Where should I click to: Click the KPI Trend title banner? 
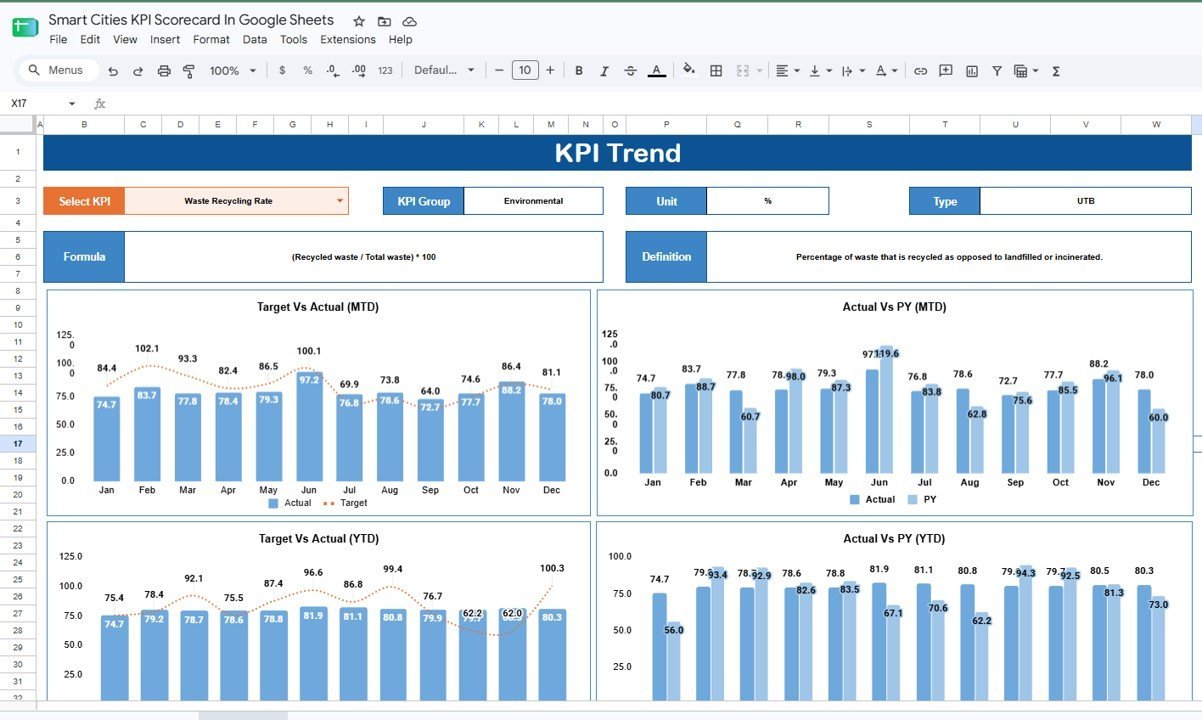click(x=618, y=153)
